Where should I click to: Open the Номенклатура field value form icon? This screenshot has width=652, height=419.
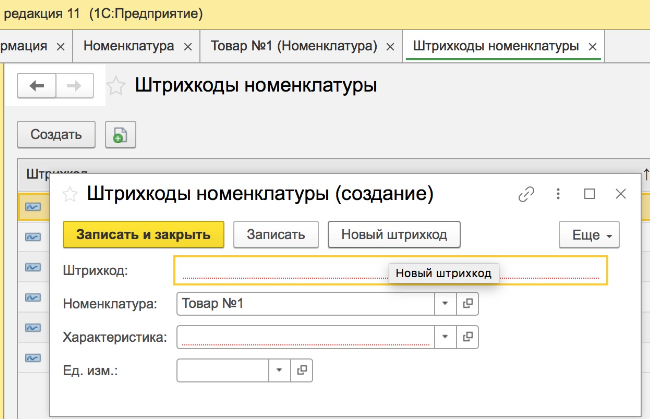coord(467,303)
